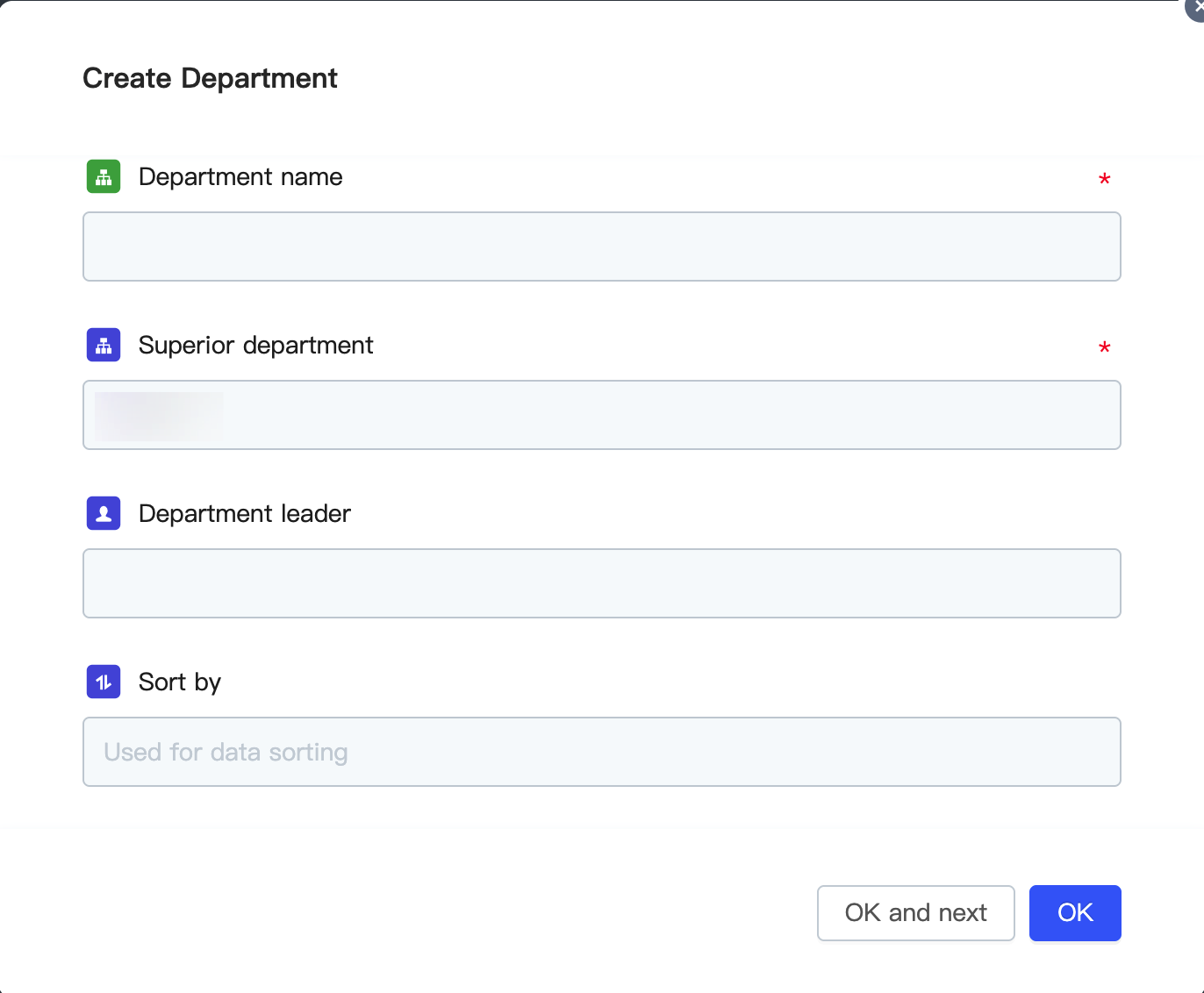Viewport: 1204px width, 993px height.
Task: Select the blurred Superior department value chip
Action: (x=159, y=416)
